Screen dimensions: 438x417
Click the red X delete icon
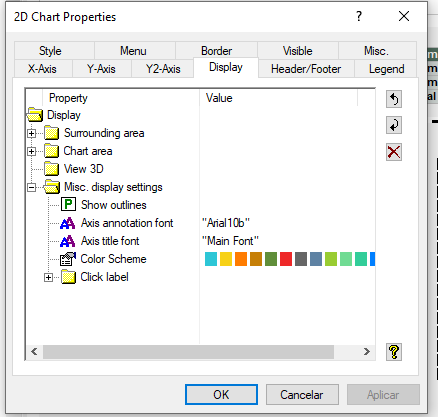click(394, 152)
